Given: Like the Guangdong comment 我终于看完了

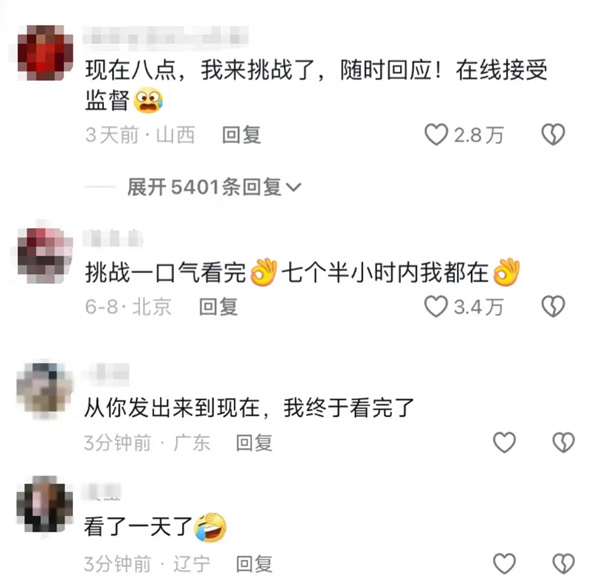Looking at the screenshot, I should click(x=504, y=442).
